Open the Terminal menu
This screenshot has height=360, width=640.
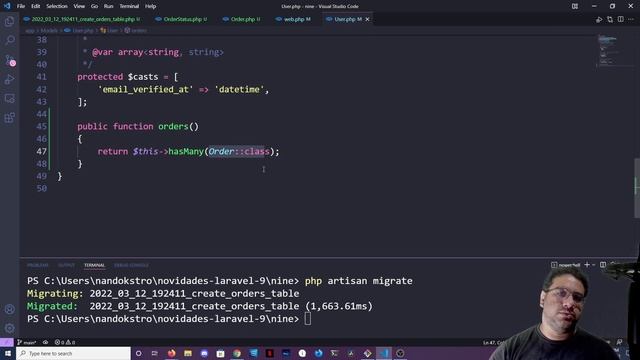129,6
